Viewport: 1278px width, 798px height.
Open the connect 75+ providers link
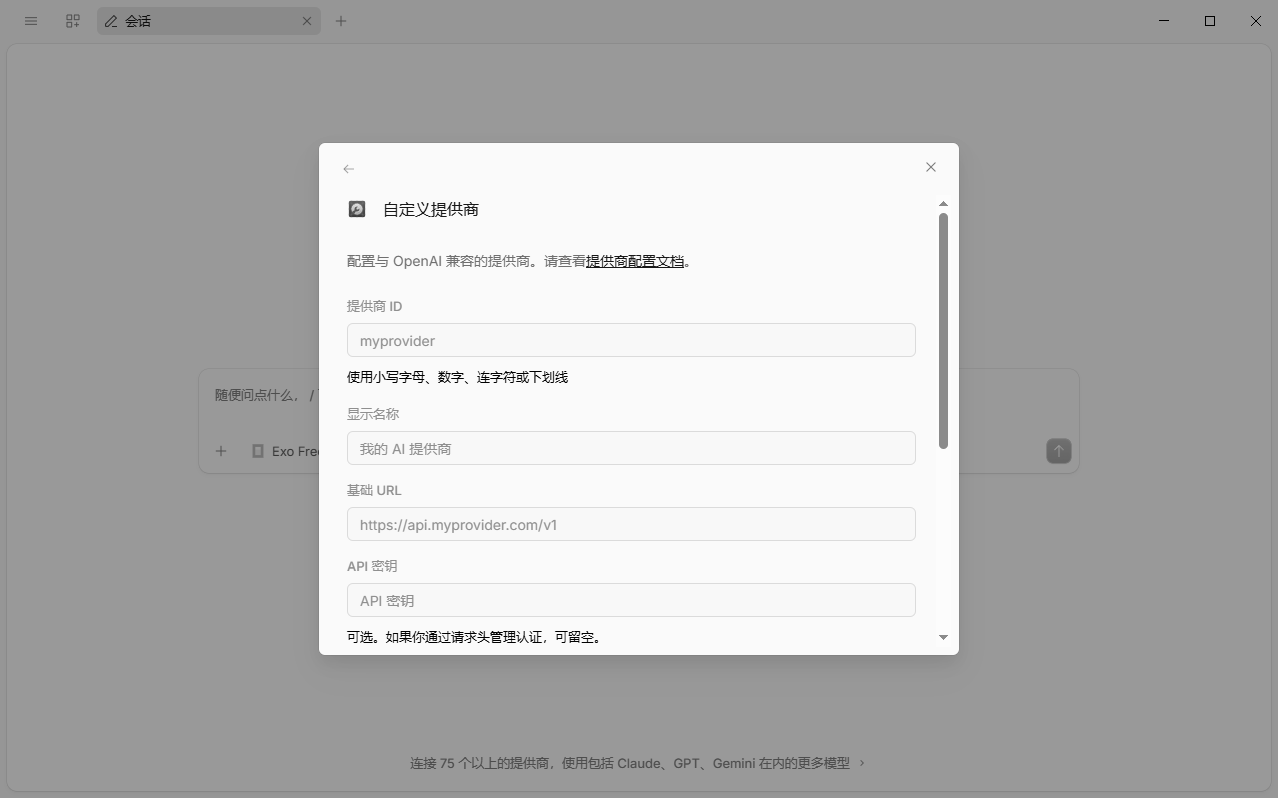(x=638, y=763)
